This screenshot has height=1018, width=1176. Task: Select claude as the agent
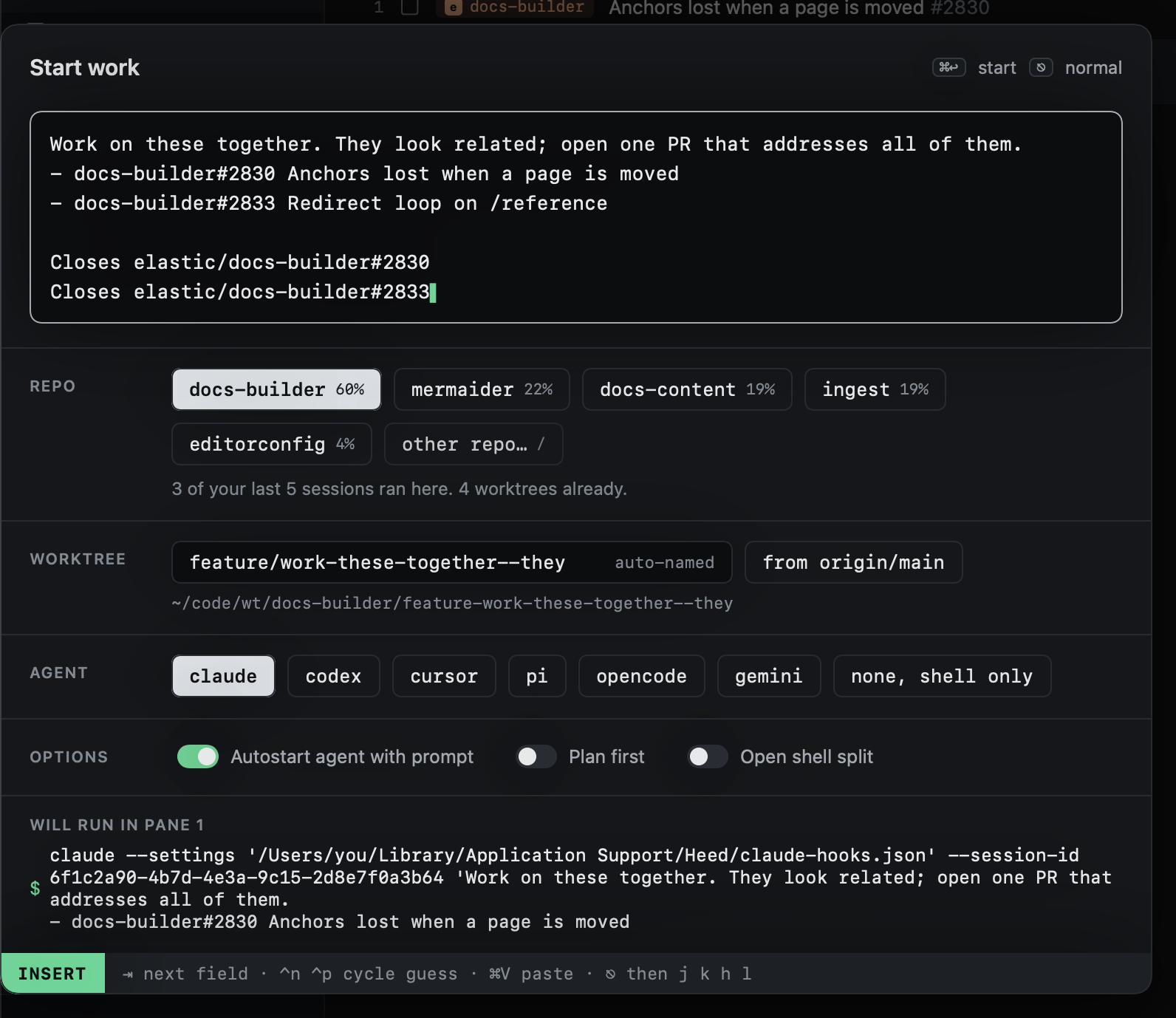tap(223, 676)
